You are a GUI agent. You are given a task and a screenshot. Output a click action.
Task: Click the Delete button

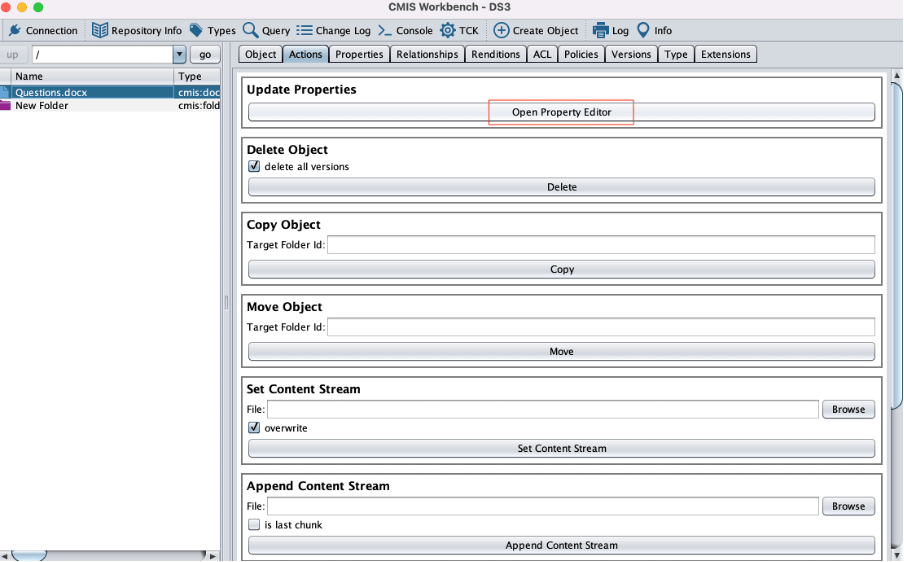[x=562, y=187]
